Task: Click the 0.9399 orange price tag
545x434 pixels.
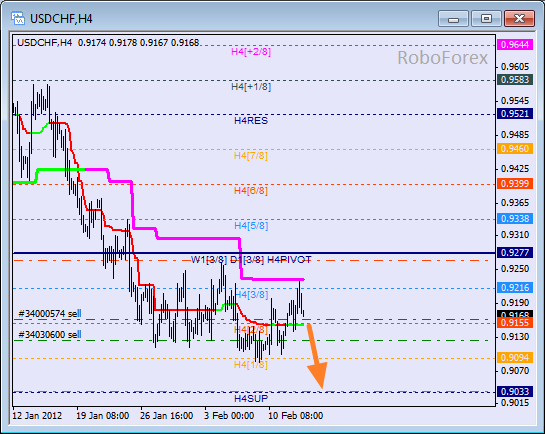Action: click(515, 183)
